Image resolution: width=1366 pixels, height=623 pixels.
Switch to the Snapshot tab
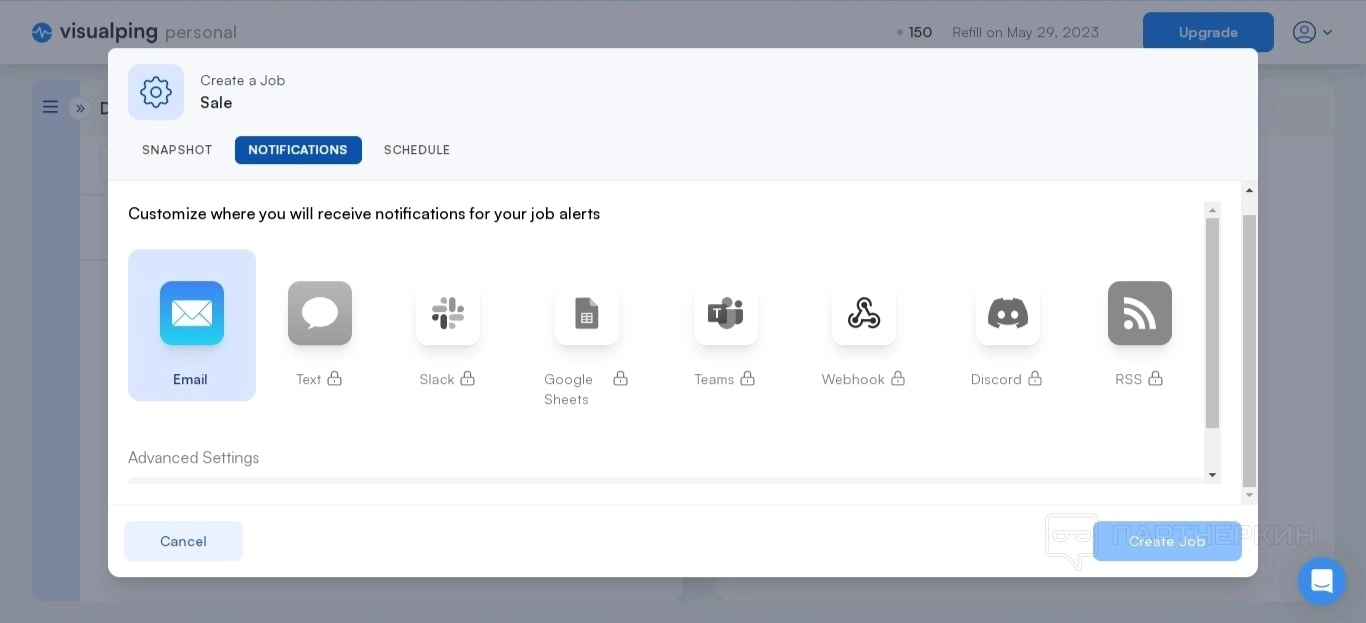pos(177,150)
